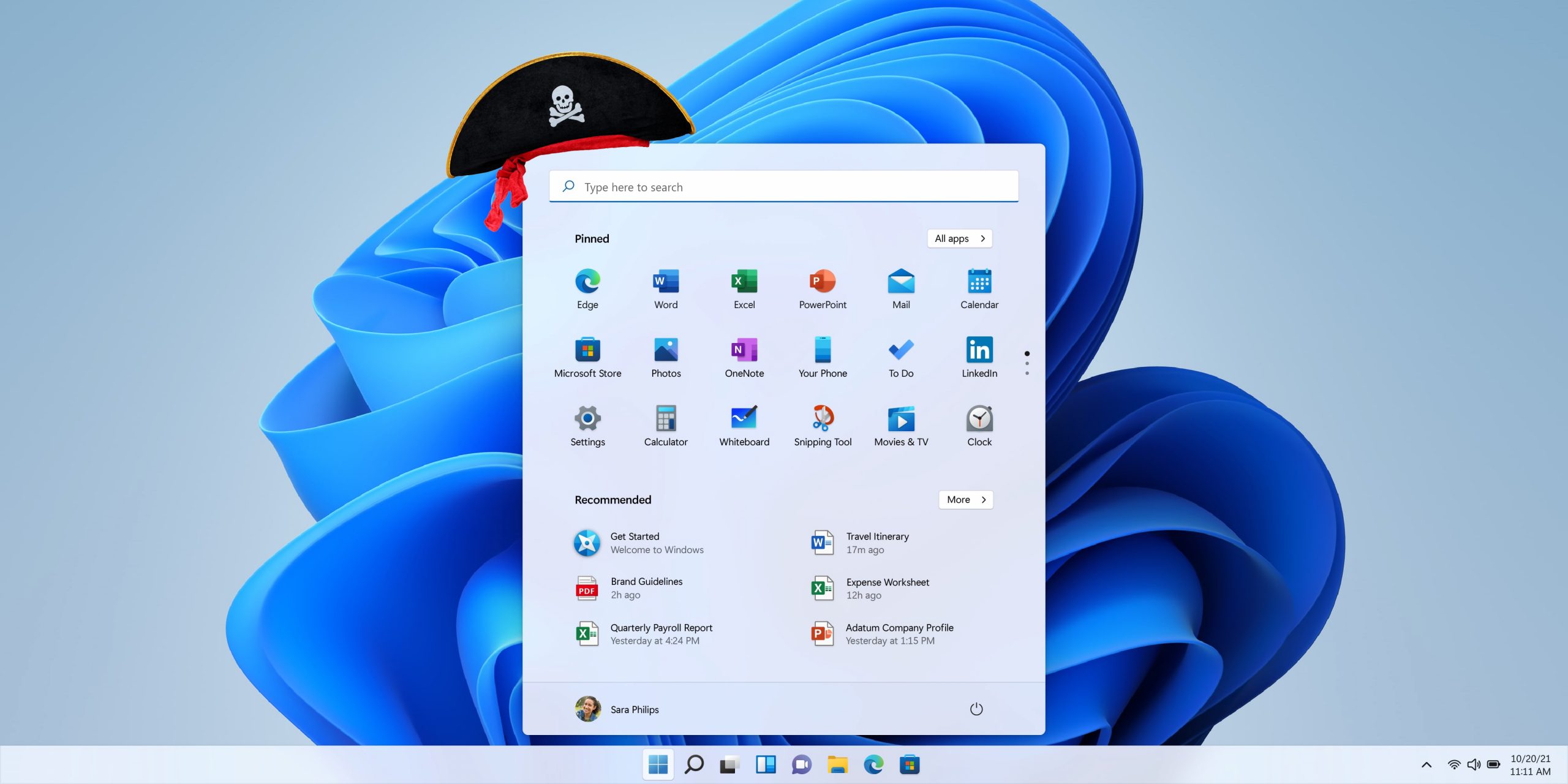Go to second page of pinned apps
The image size is (1568, 784).
1027,364
